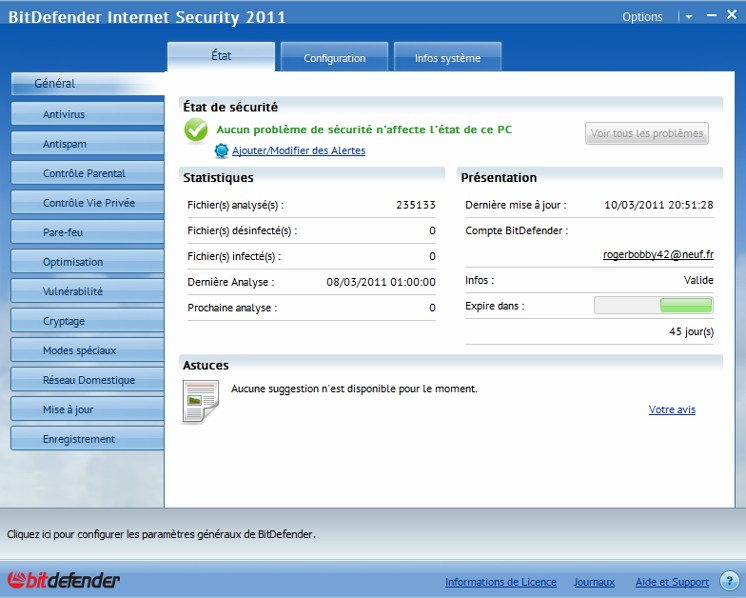The height and width of the screenshot is (598, 746).
Task: Switch to the Configuration tab
Action: tap(334, 57)
